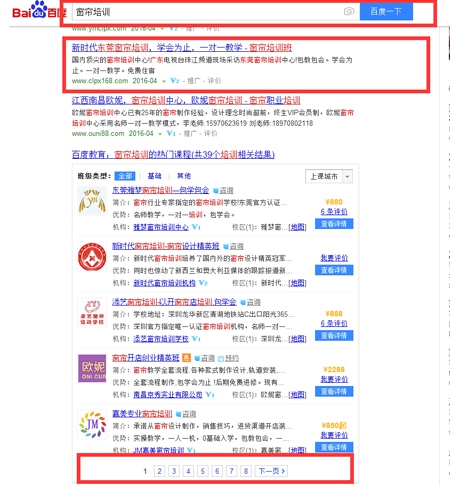Click the 百度一下 search button
Screen dimensions: 450x486
point(386,12)
